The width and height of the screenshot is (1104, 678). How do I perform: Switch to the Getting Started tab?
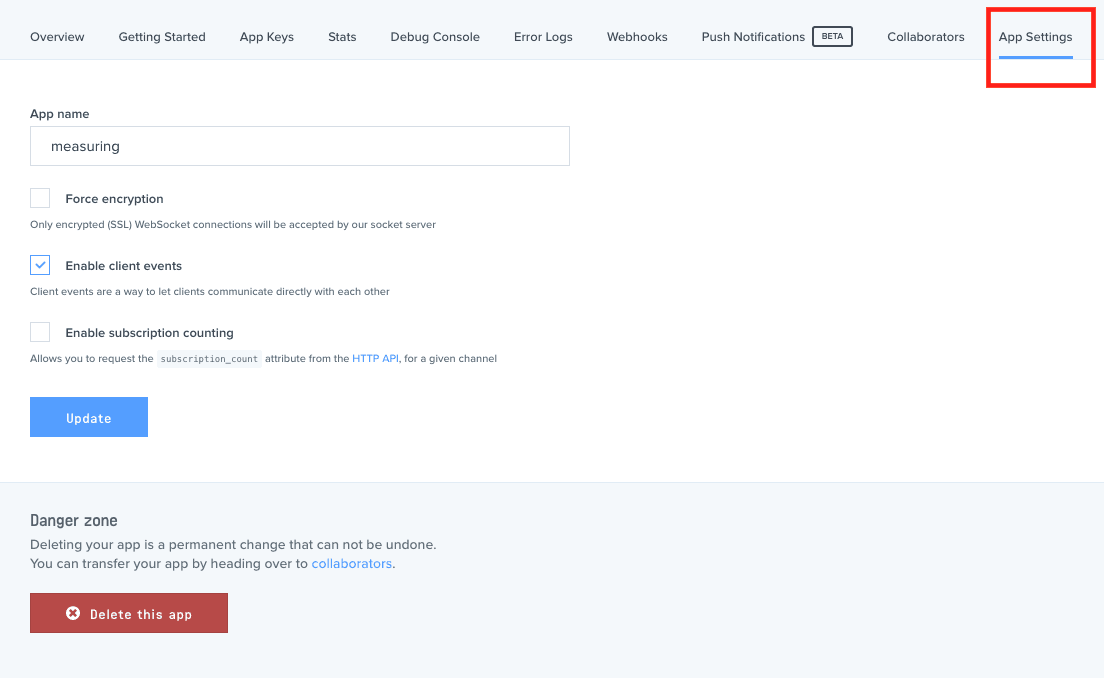coord(162,37)
